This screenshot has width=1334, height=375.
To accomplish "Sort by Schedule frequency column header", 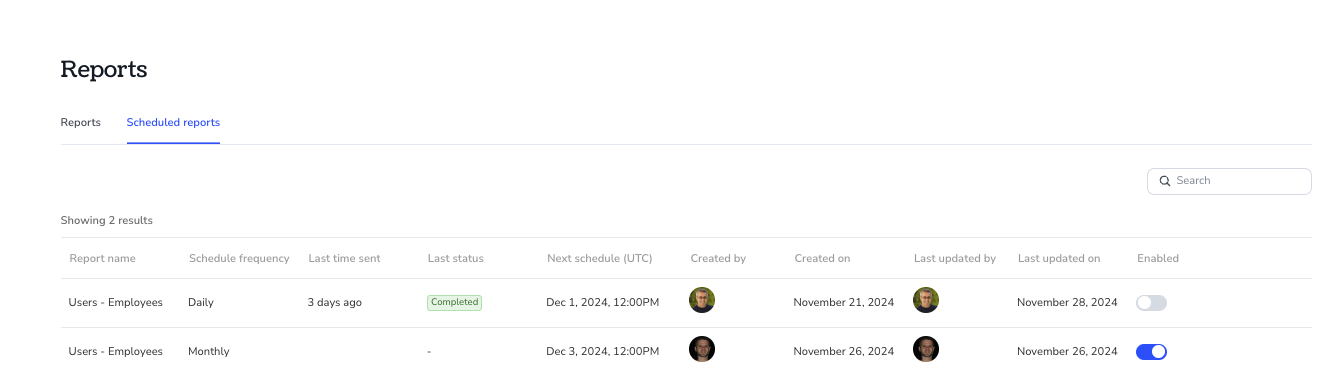I will tap(239, 258).
